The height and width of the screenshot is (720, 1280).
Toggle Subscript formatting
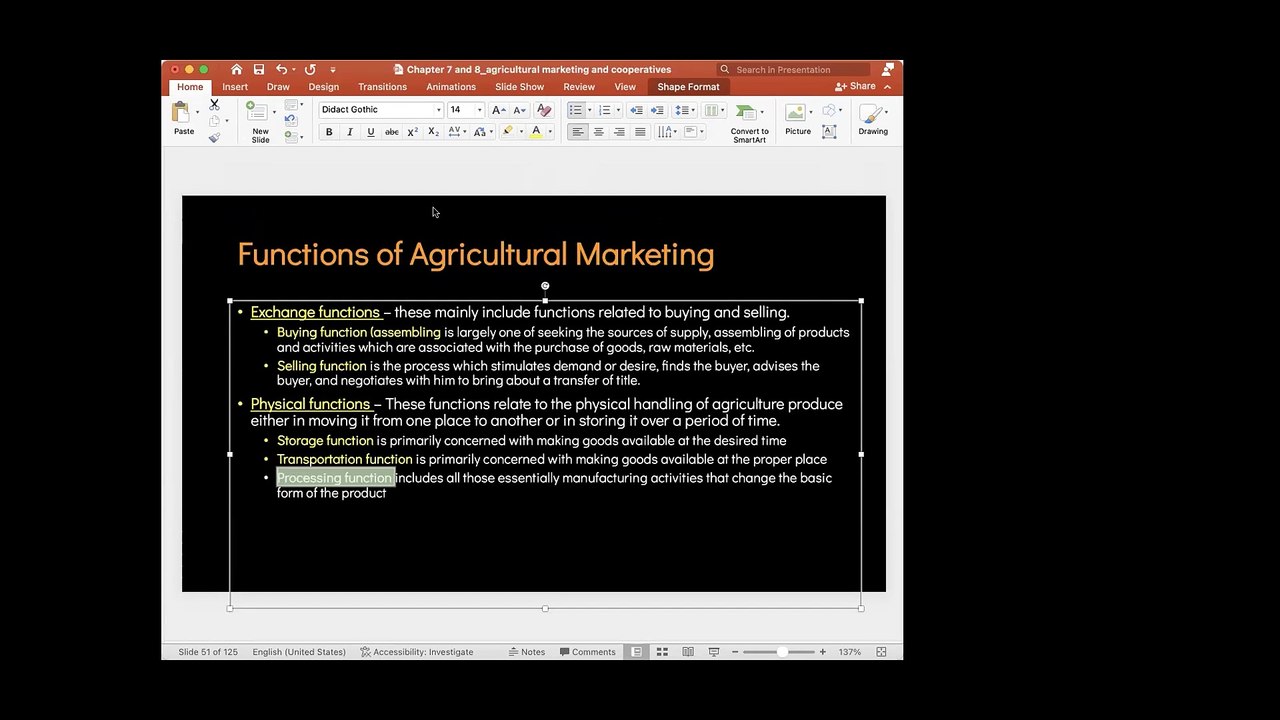433,132
